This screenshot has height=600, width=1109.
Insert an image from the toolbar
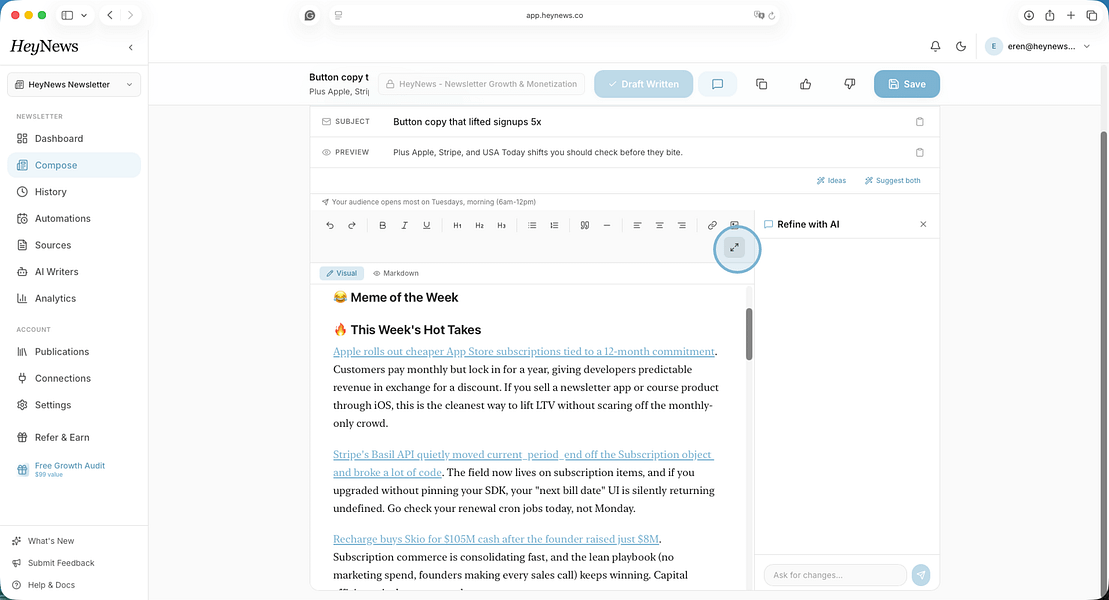click(x=734, y=225)
